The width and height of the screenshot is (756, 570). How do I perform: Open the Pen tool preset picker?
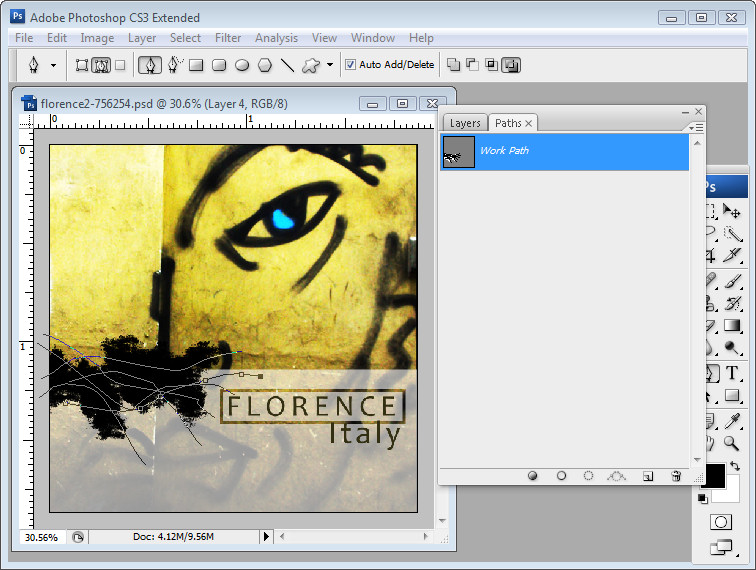point(54,65)
